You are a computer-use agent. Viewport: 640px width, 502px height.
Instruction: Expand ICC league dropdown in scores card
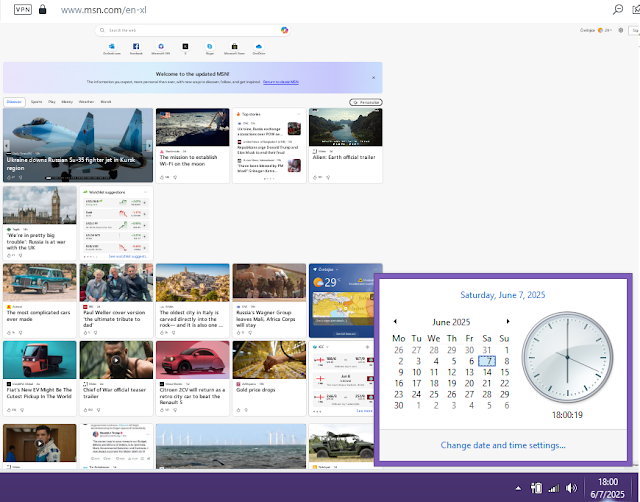pos(327,347)
